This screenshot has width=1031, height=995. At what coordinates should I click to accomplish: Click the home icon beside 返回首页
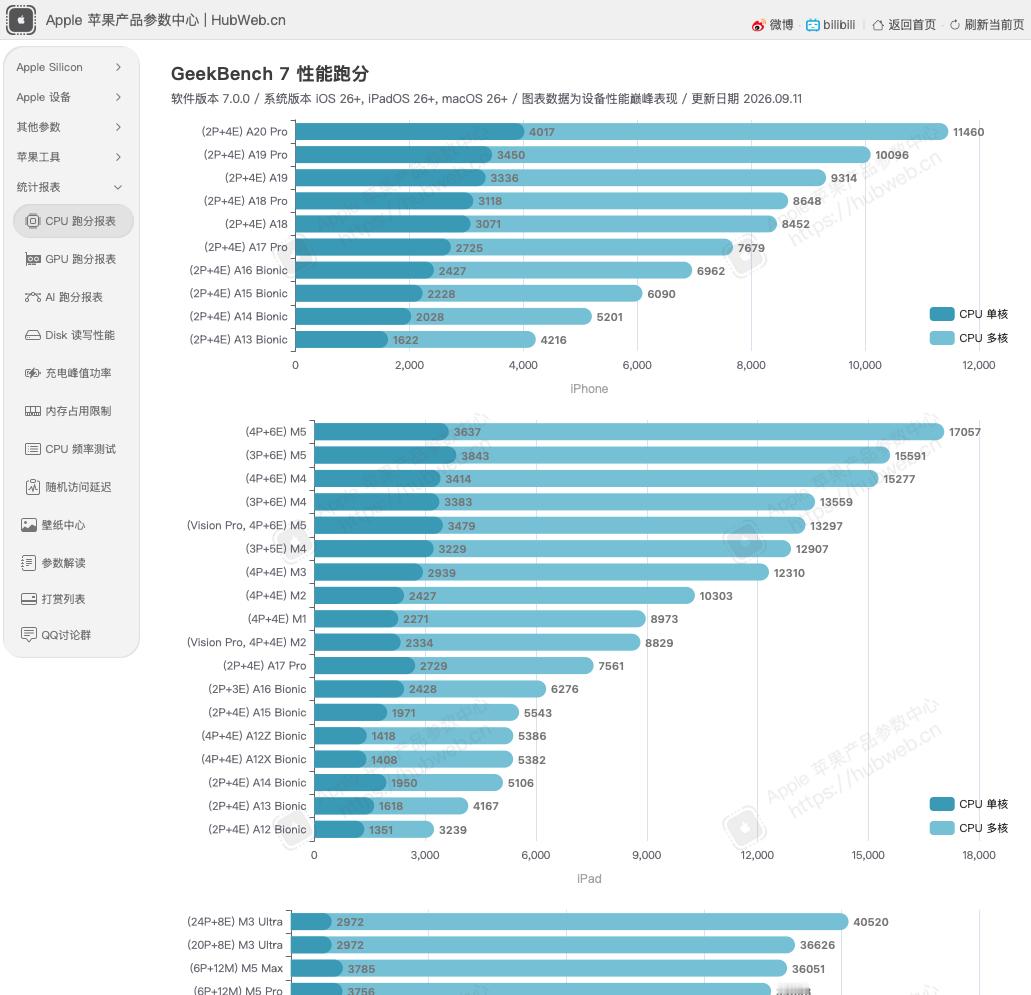878,25
